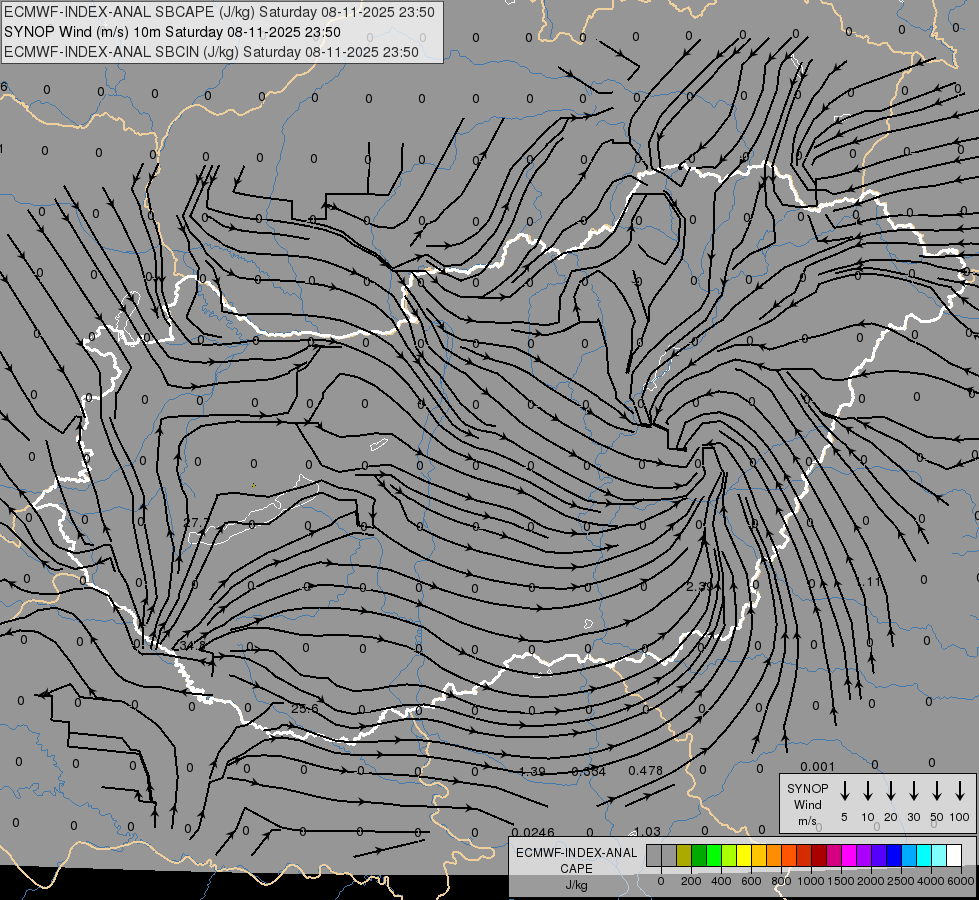979x900 pixels.
Task: Click the 6000 tick label on CAPE scale
Action: (x=961, y=881)
